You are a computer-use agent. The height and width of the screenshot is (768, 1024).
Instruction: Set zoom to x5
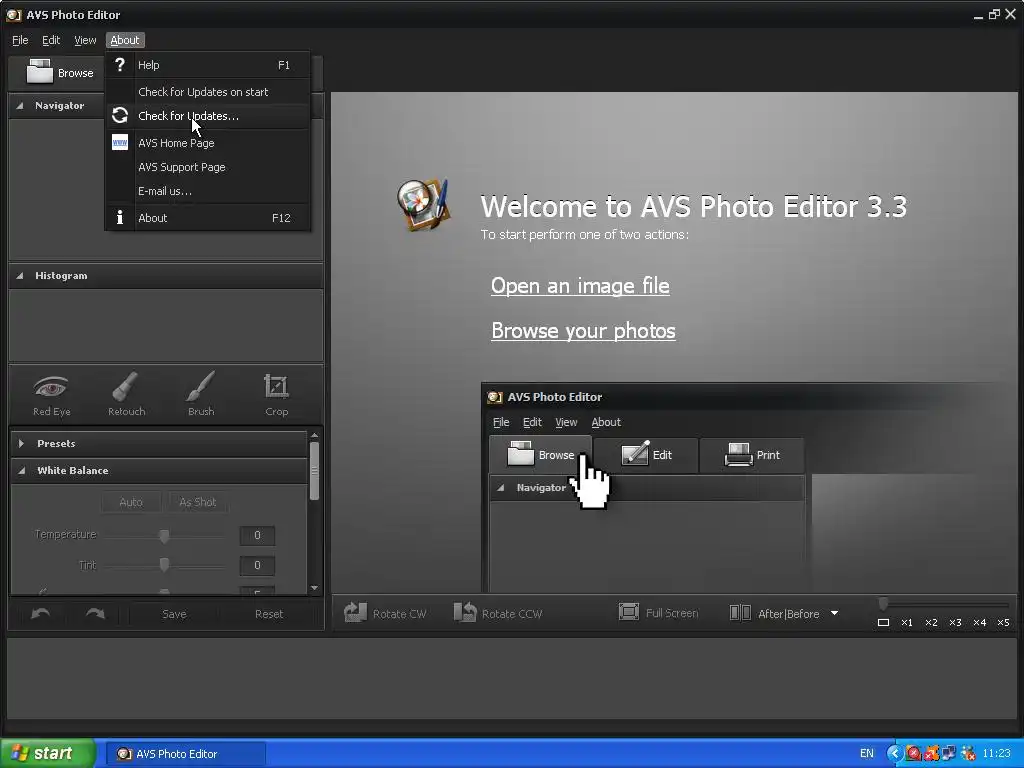click(x=1004, y=622)
